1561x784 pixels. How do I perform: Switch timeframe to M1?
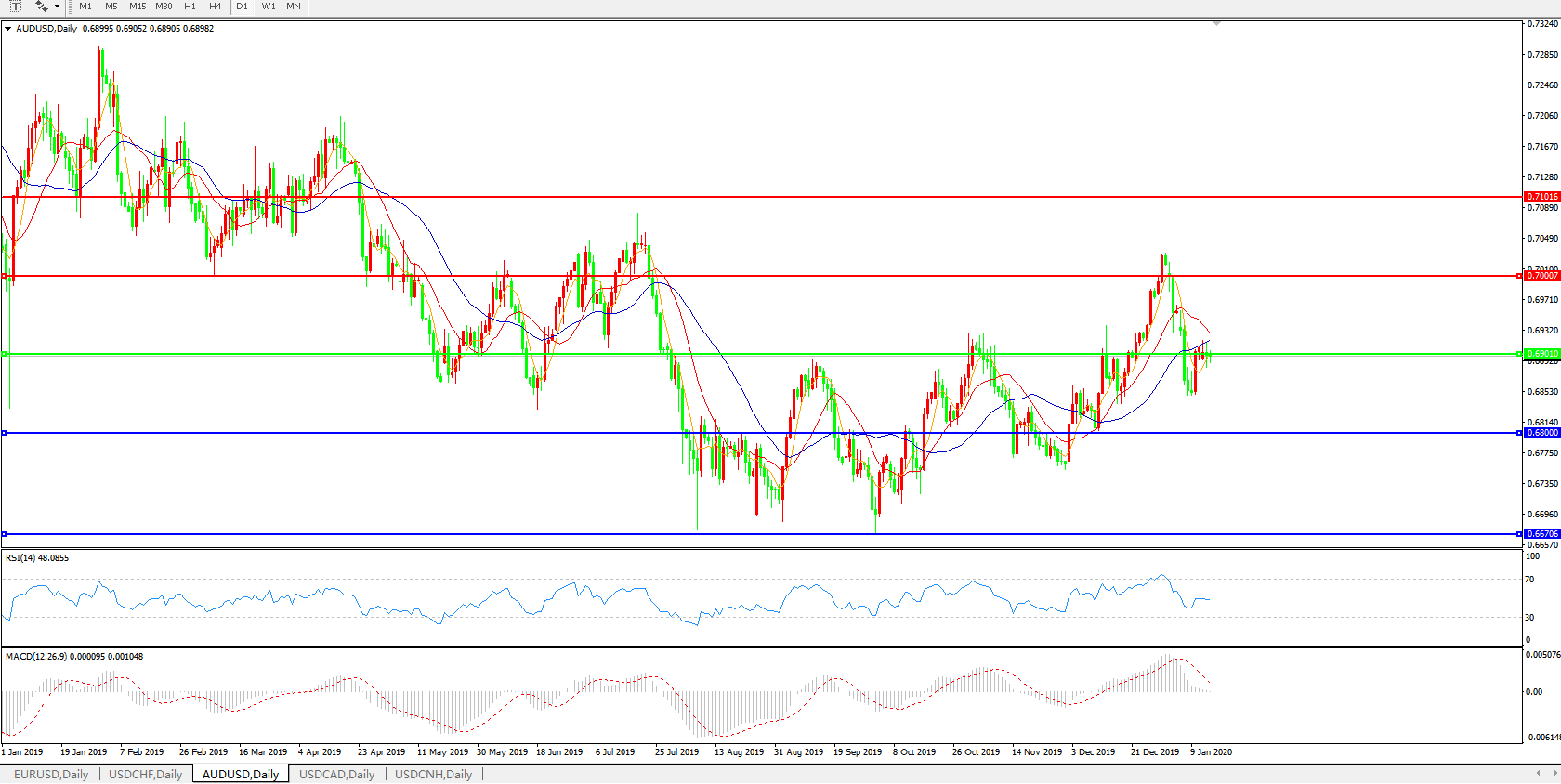tap(85, 7)
